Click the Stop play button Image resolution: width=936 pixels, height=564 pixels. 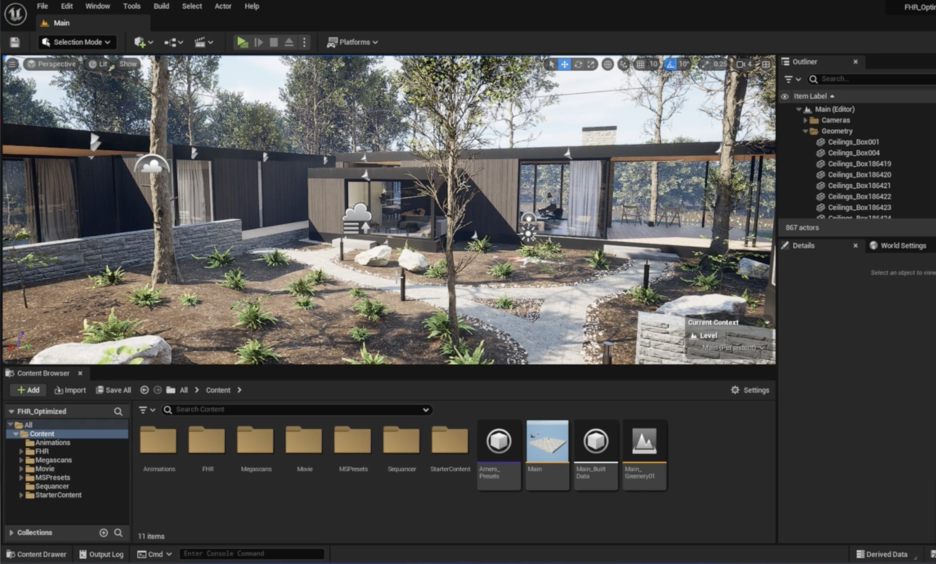coord(273,42)
